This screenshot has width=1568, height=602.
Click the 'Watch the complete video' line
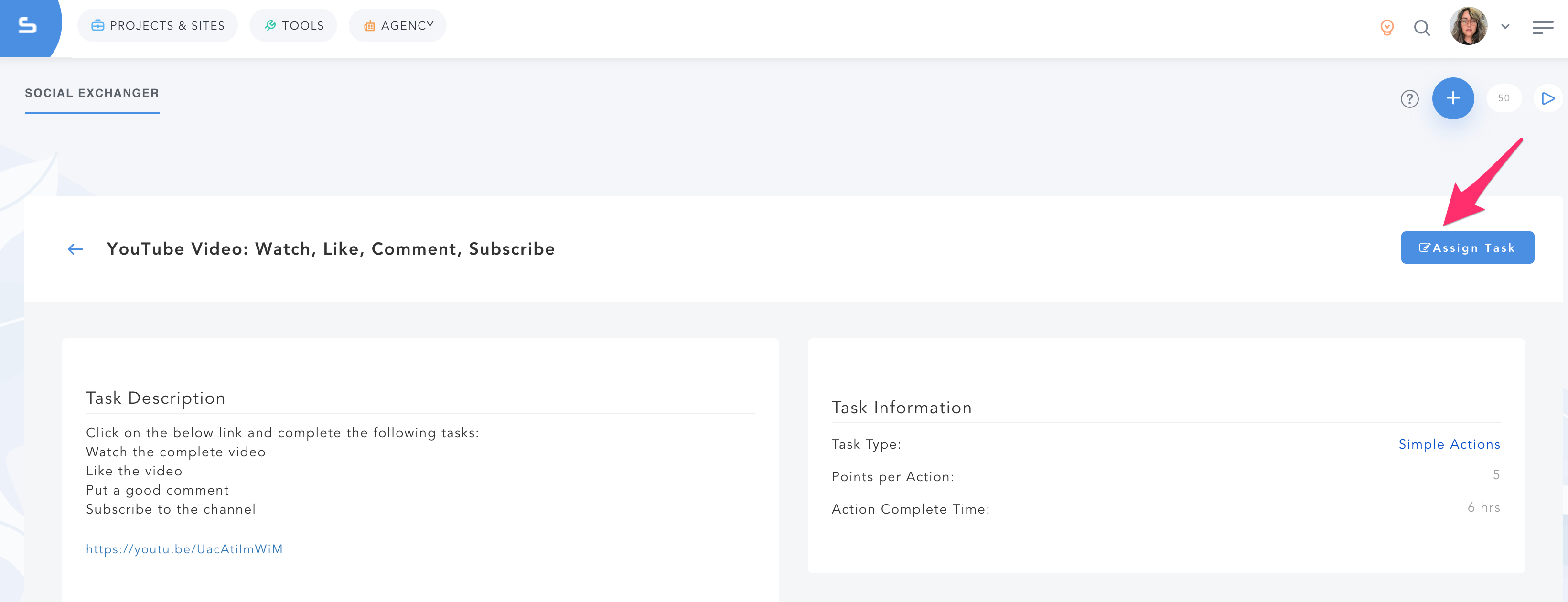click(x=176, y=451)
